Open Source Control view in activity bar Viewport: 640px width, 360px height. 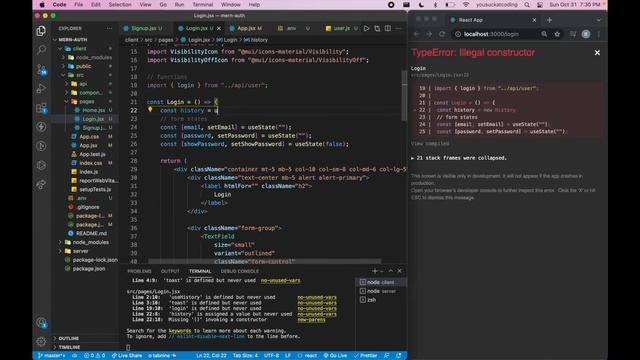[x=41, y=69]
